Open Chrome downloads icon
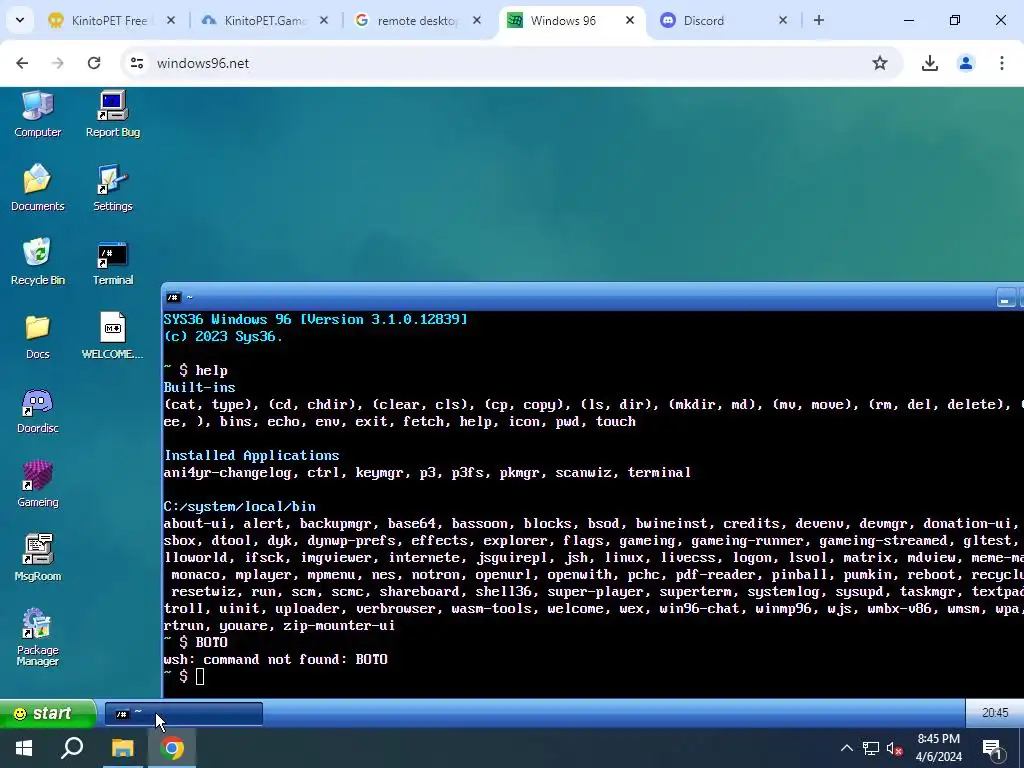 pyautogui.click(x=929, y=63)
